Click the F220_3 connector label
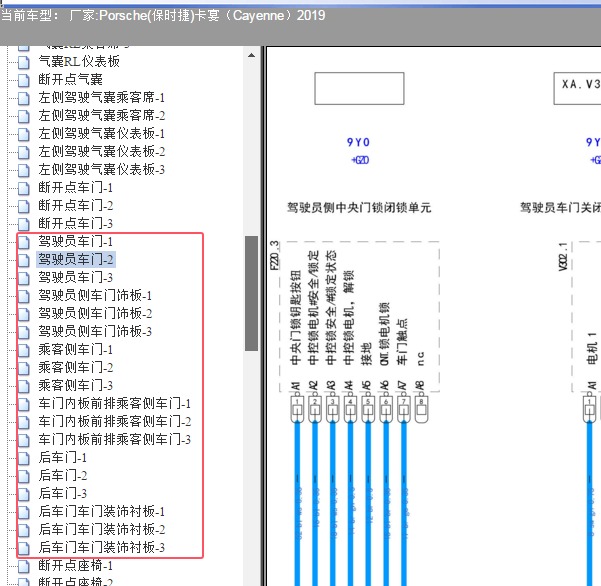Viewport: 601px width, 586px height. pos(275,256)
